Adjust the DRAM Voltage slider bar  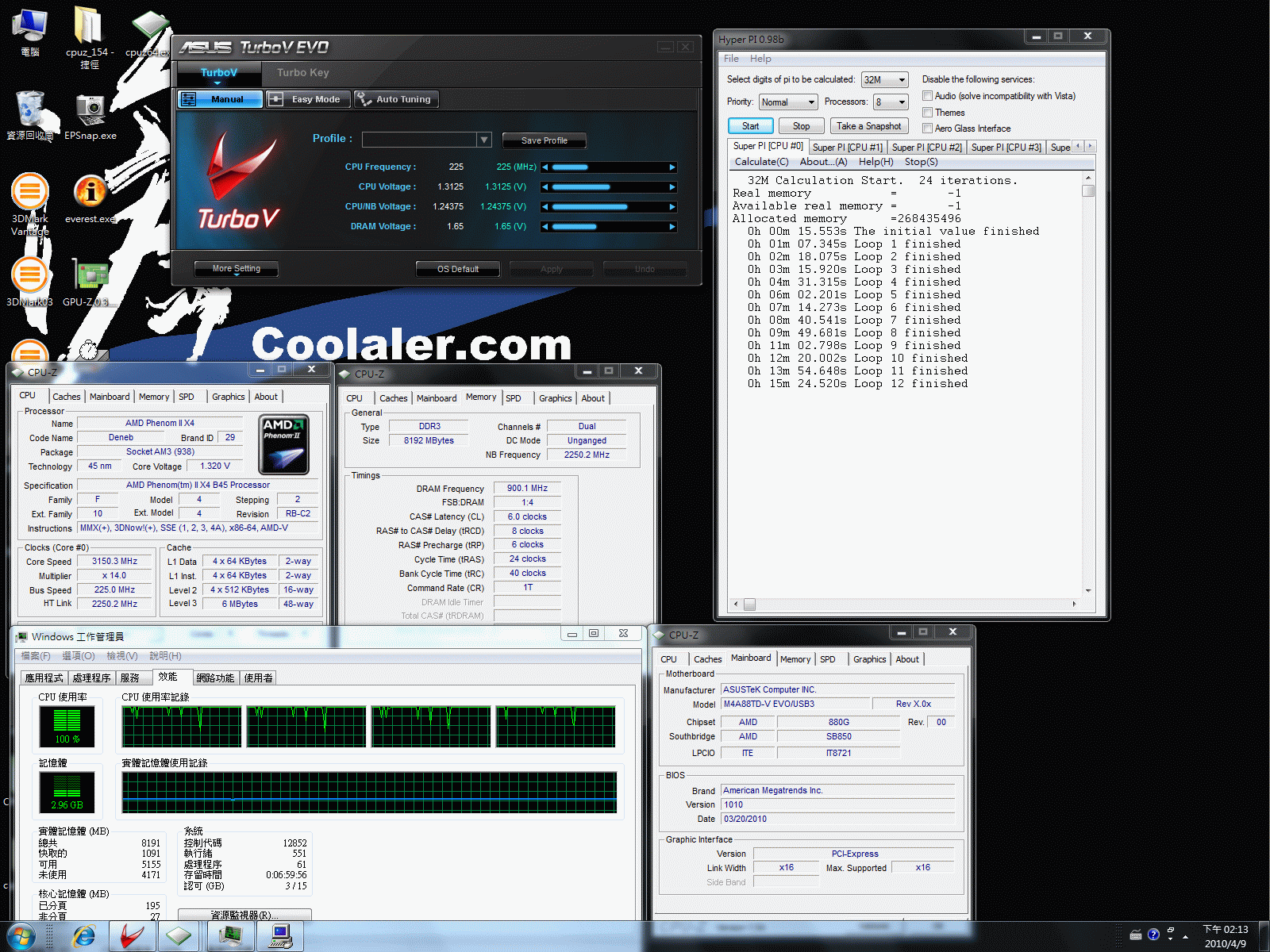[609, 227]
